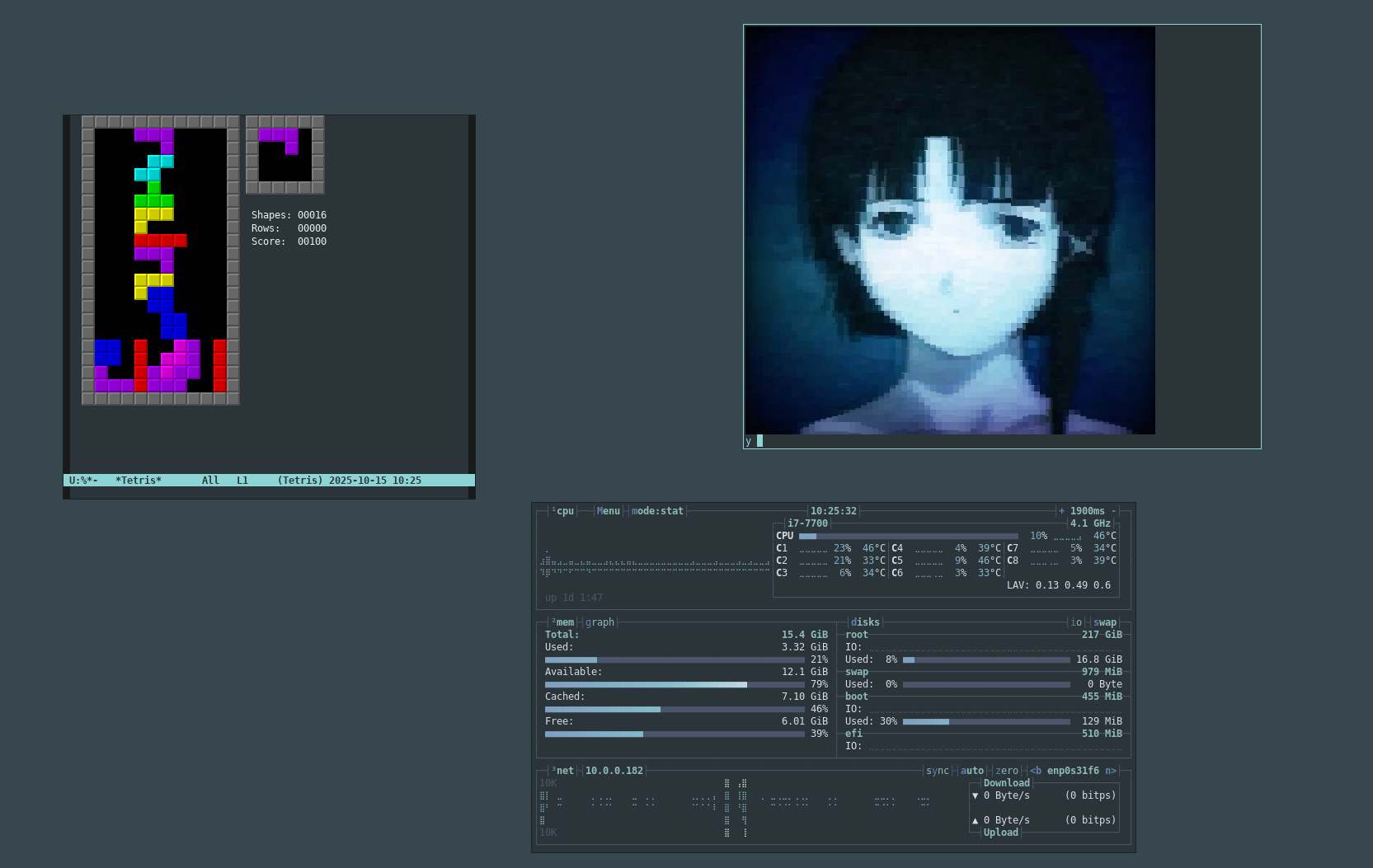Switch btop display via mode:stat
1373x868 pixels.
[657, 511]
